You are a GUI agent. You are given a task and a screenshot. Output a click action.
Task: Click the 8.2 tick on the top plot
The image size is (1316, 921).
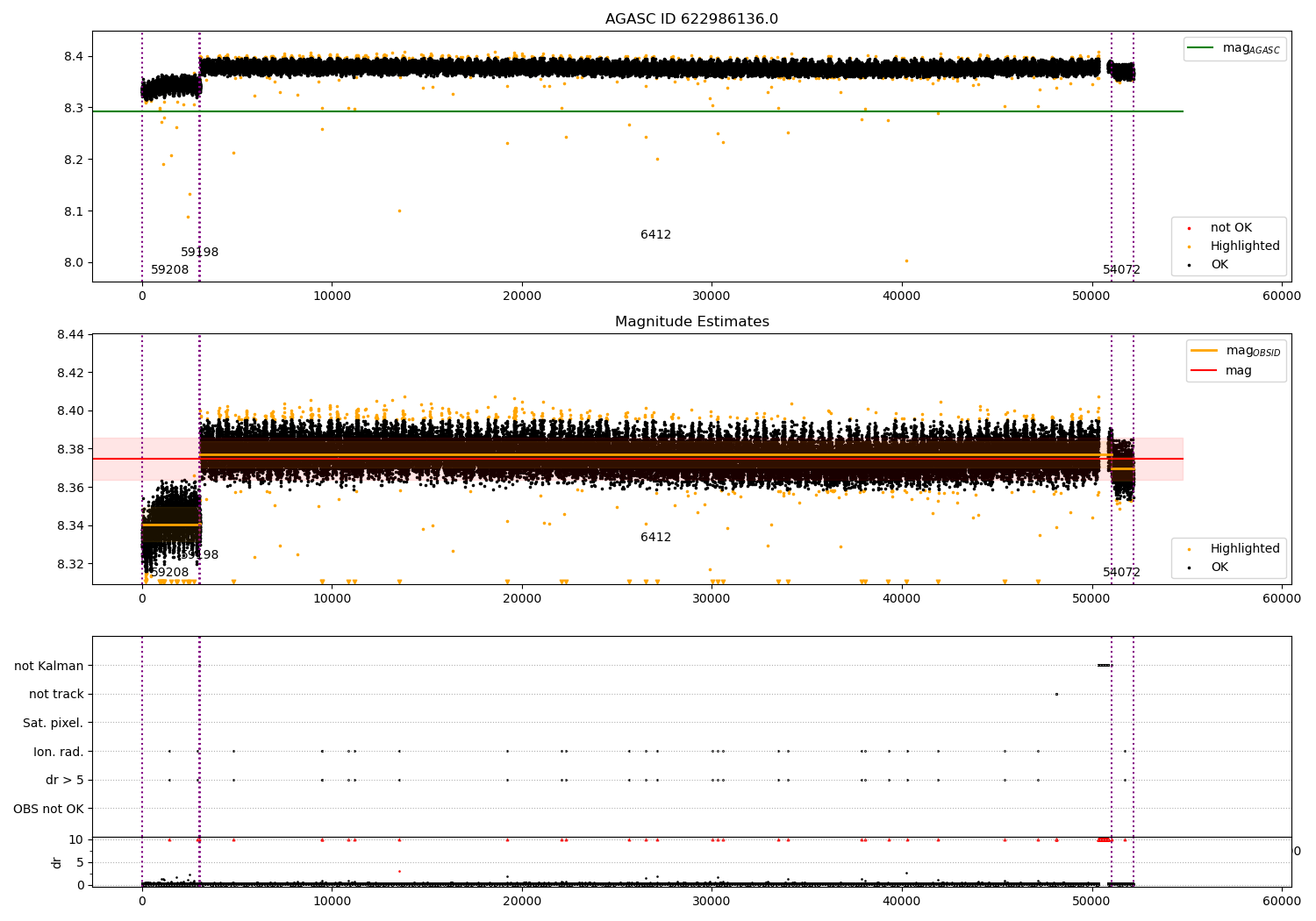[72, 160]
